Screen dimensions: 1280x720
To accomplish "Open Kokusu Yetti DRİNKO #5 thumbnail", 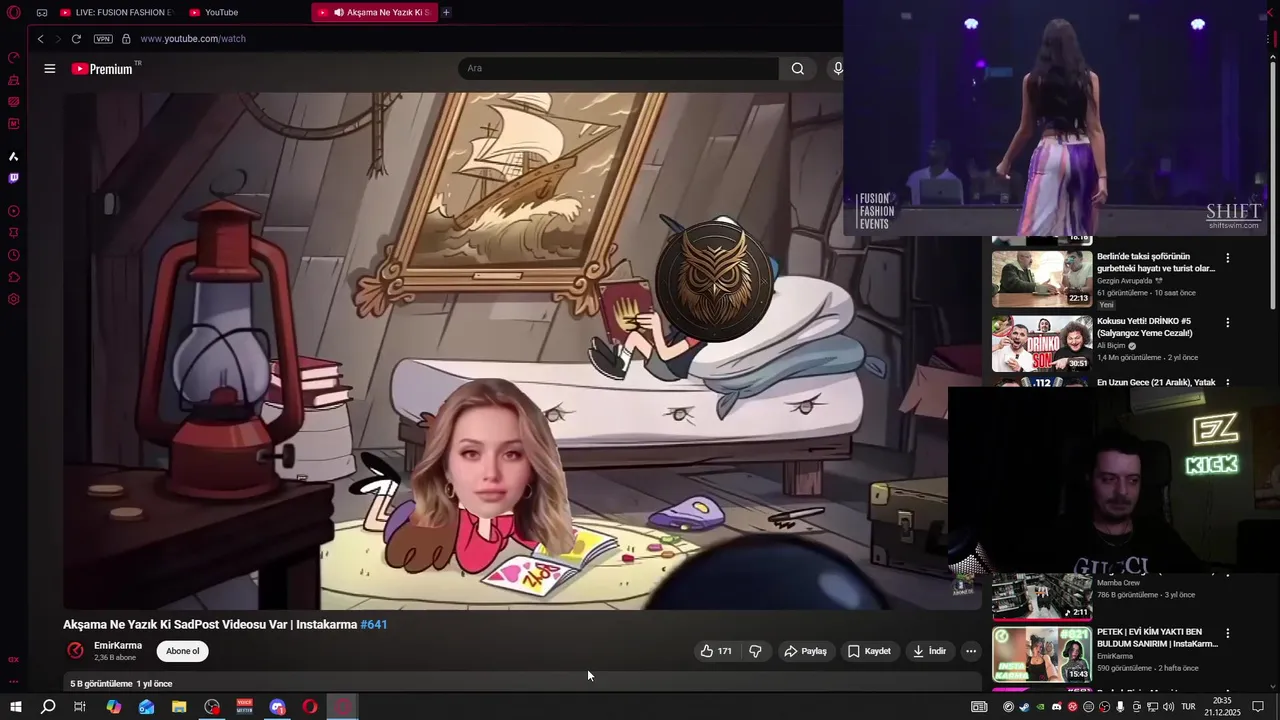I will click(x=1041, y=343).
